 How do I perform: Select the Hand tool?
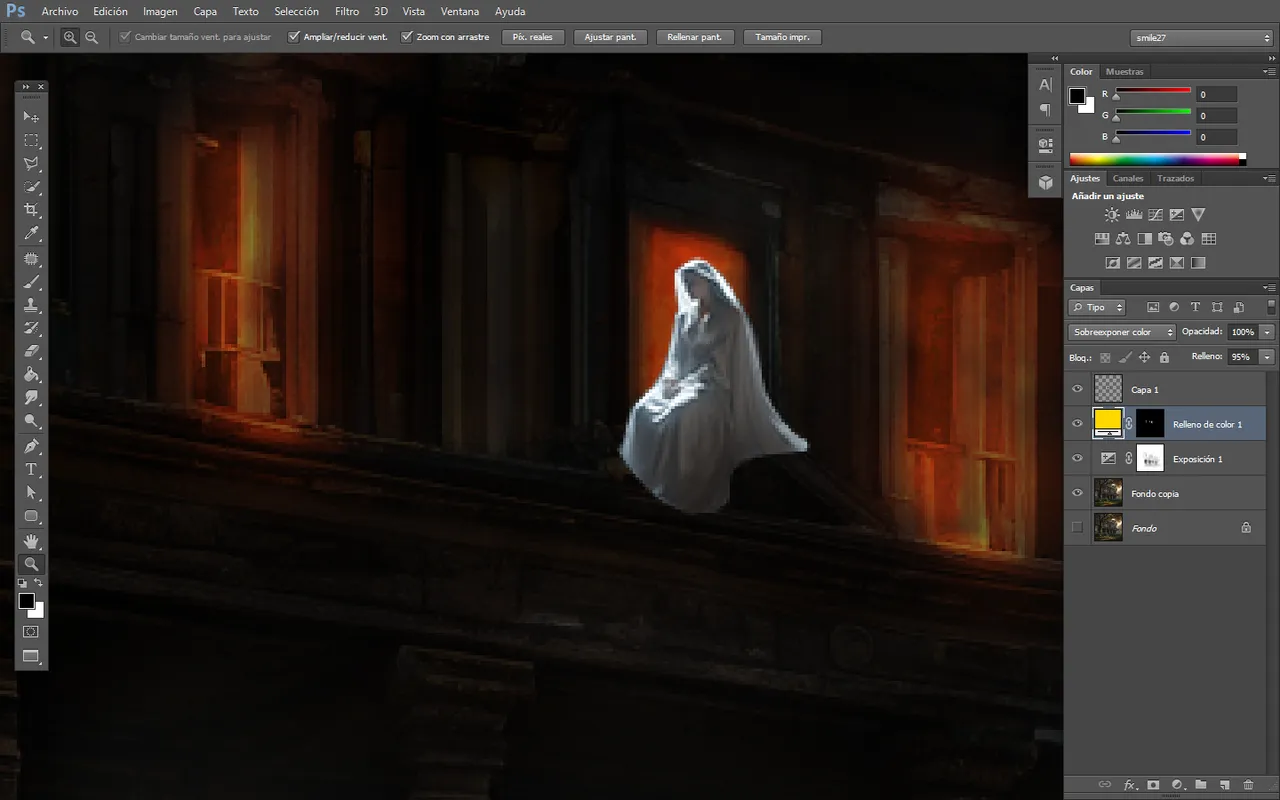coord(31,541)
